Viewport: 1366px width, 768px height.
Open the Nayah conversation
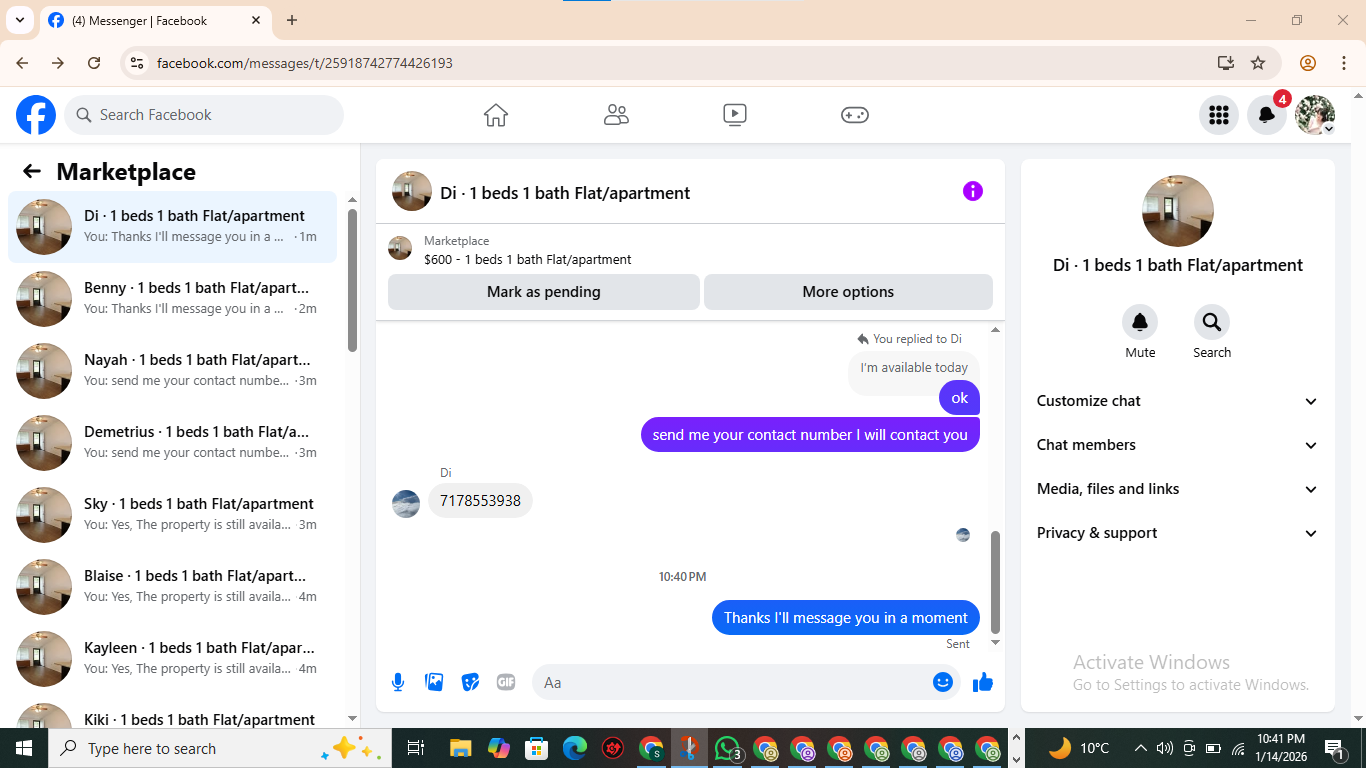click(173, 371)
